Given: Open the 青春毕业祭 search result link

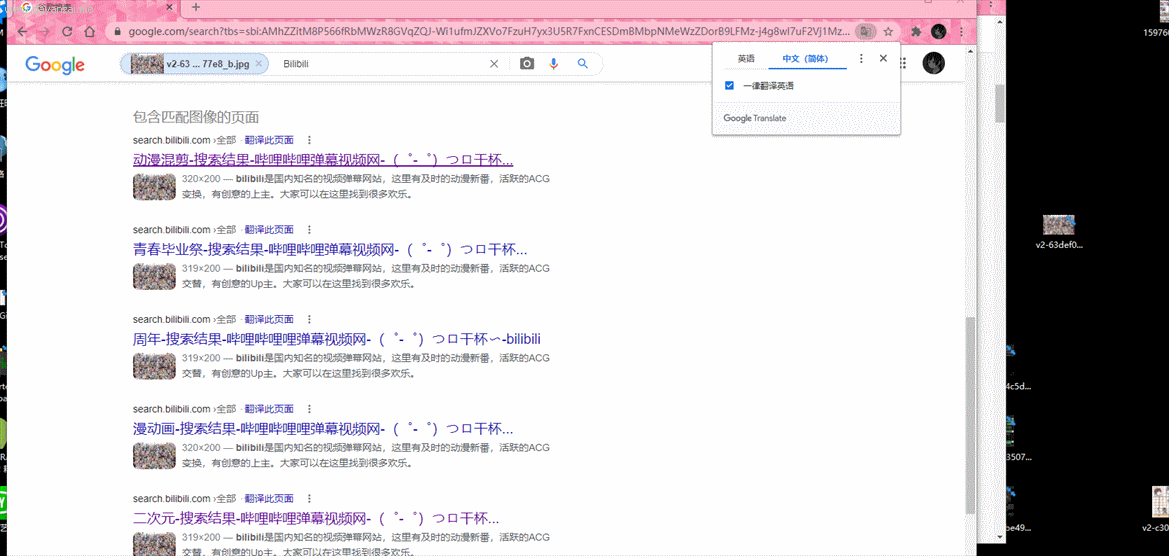Looking at the screenshot, I should (330, 249).
